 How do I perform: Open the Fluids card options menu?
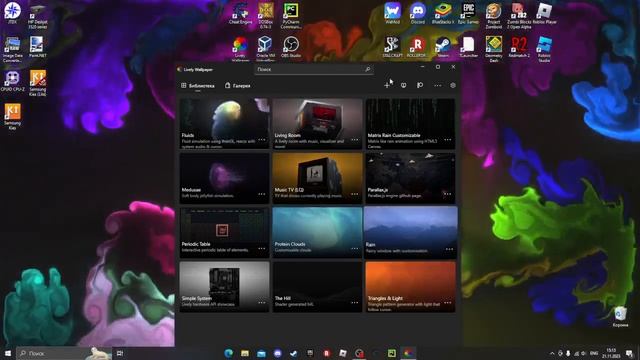click(262, 140)
